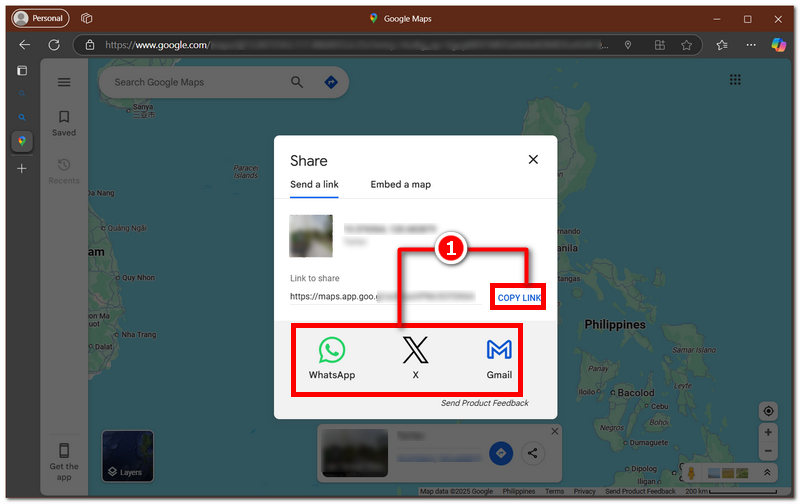Add this page to favorites

click(x=687, y=45)
